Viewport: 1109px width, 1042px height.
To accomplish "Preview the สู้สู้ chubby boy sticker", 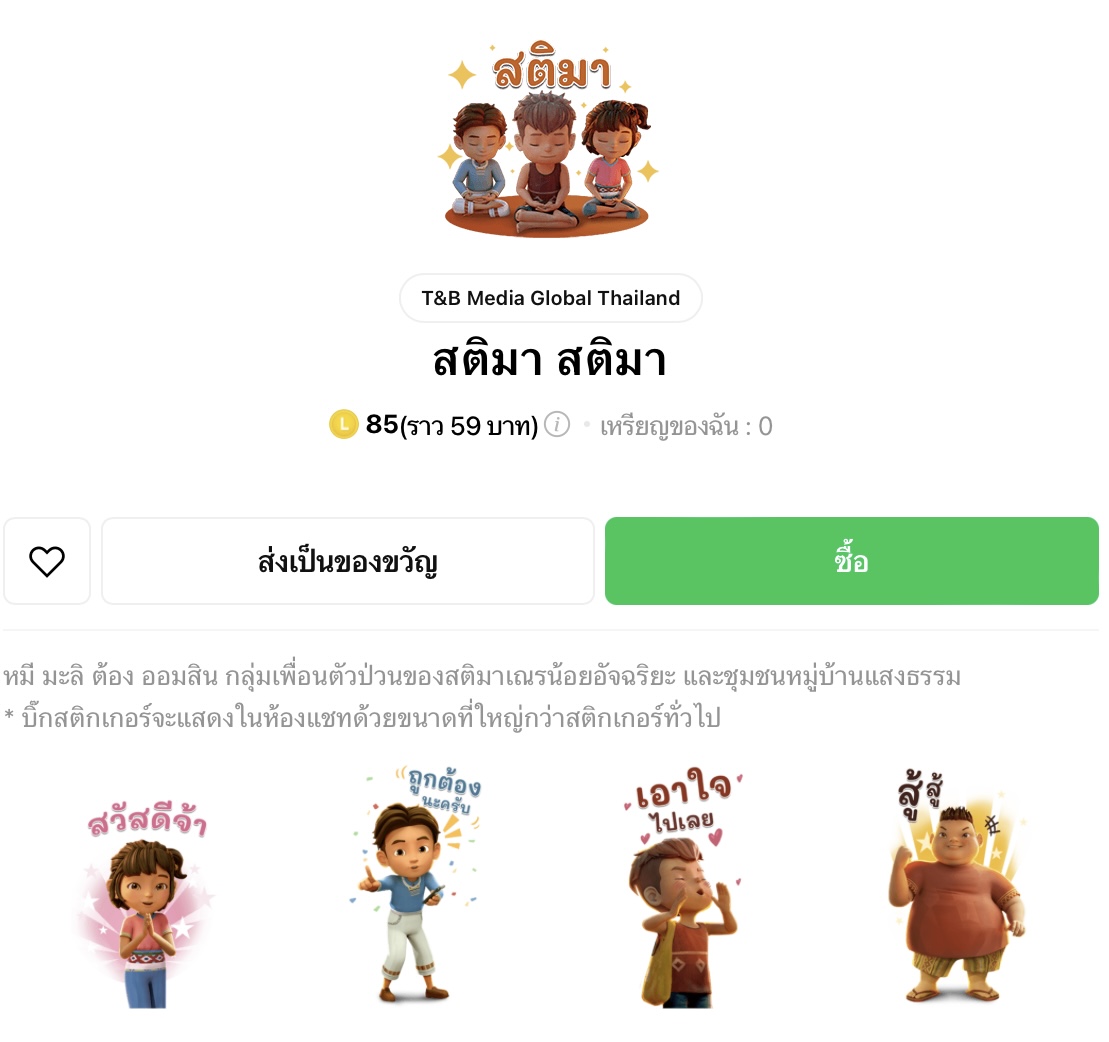I will pyautogui.click(x=955, y=886).
